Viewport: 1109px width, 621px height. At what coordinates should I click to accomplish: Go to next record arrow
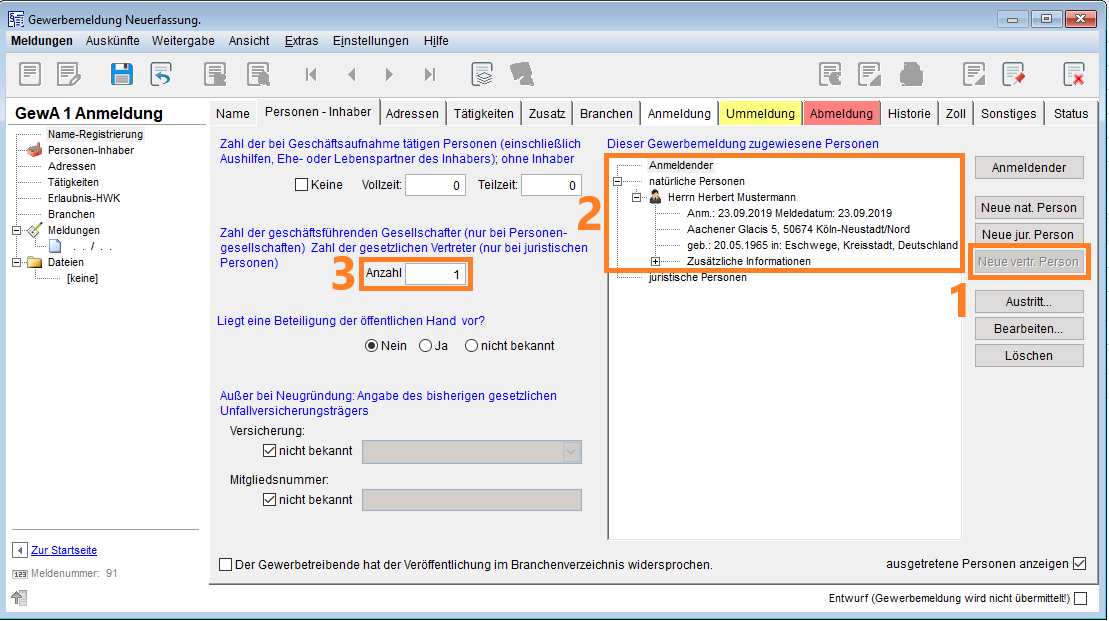(389, 74)
